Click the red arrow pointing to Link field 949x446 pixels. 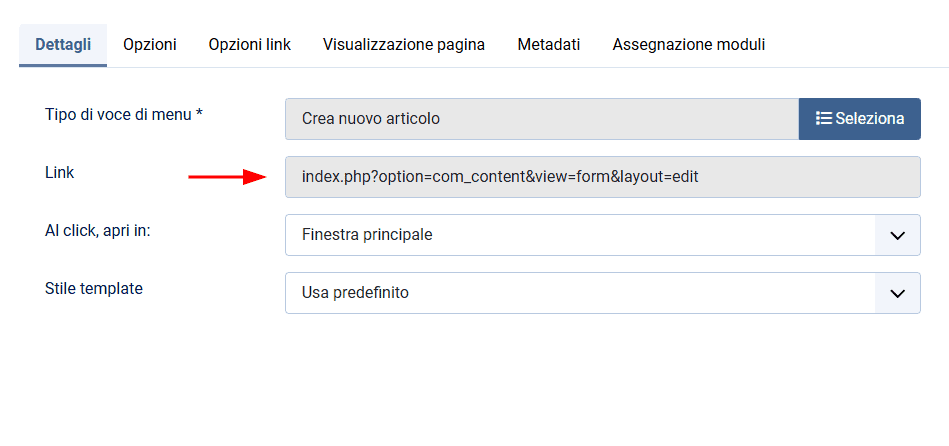pyautogui.click(x=226, y=177)
